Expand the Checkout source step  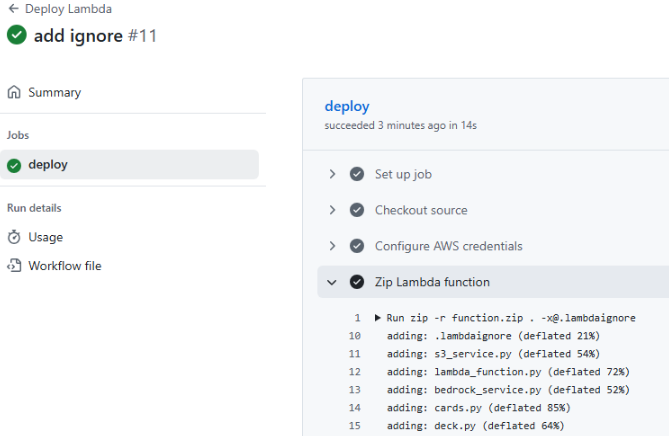[x=332, y=210]
